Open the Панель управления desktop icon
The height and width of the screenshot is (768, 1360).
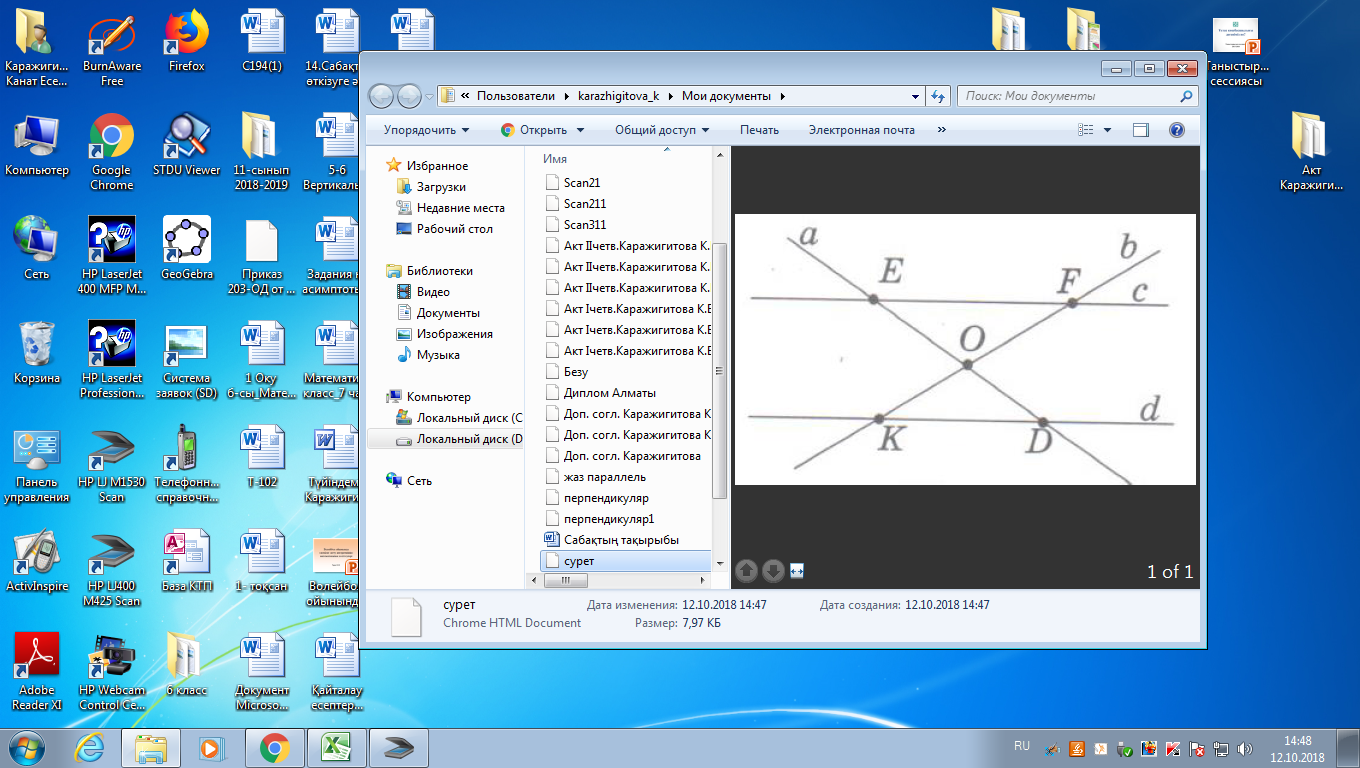(x=37, y=464)
